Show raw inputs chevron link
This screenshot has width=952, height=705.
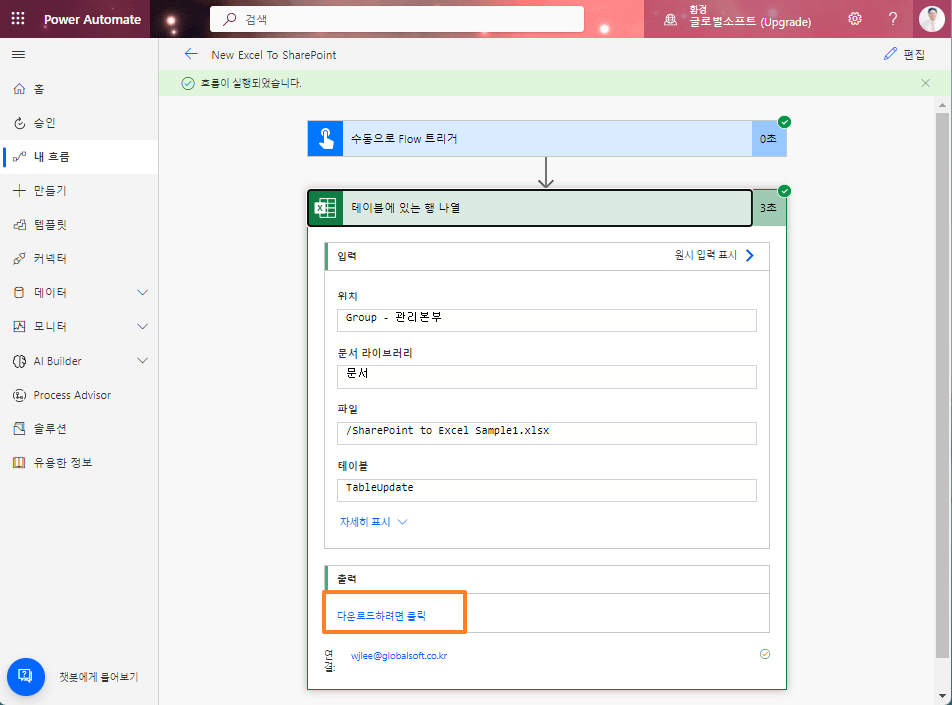click(715, 256)
